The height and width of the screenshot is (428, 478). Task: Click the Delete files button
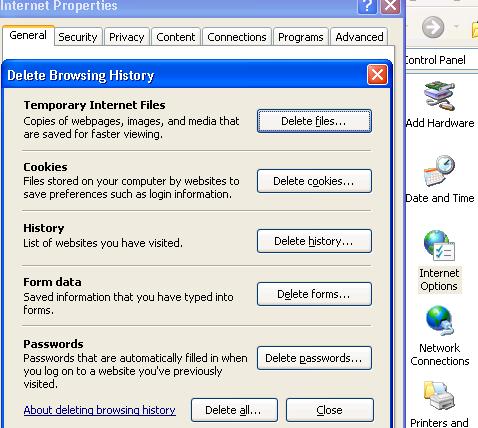[314, 121]
